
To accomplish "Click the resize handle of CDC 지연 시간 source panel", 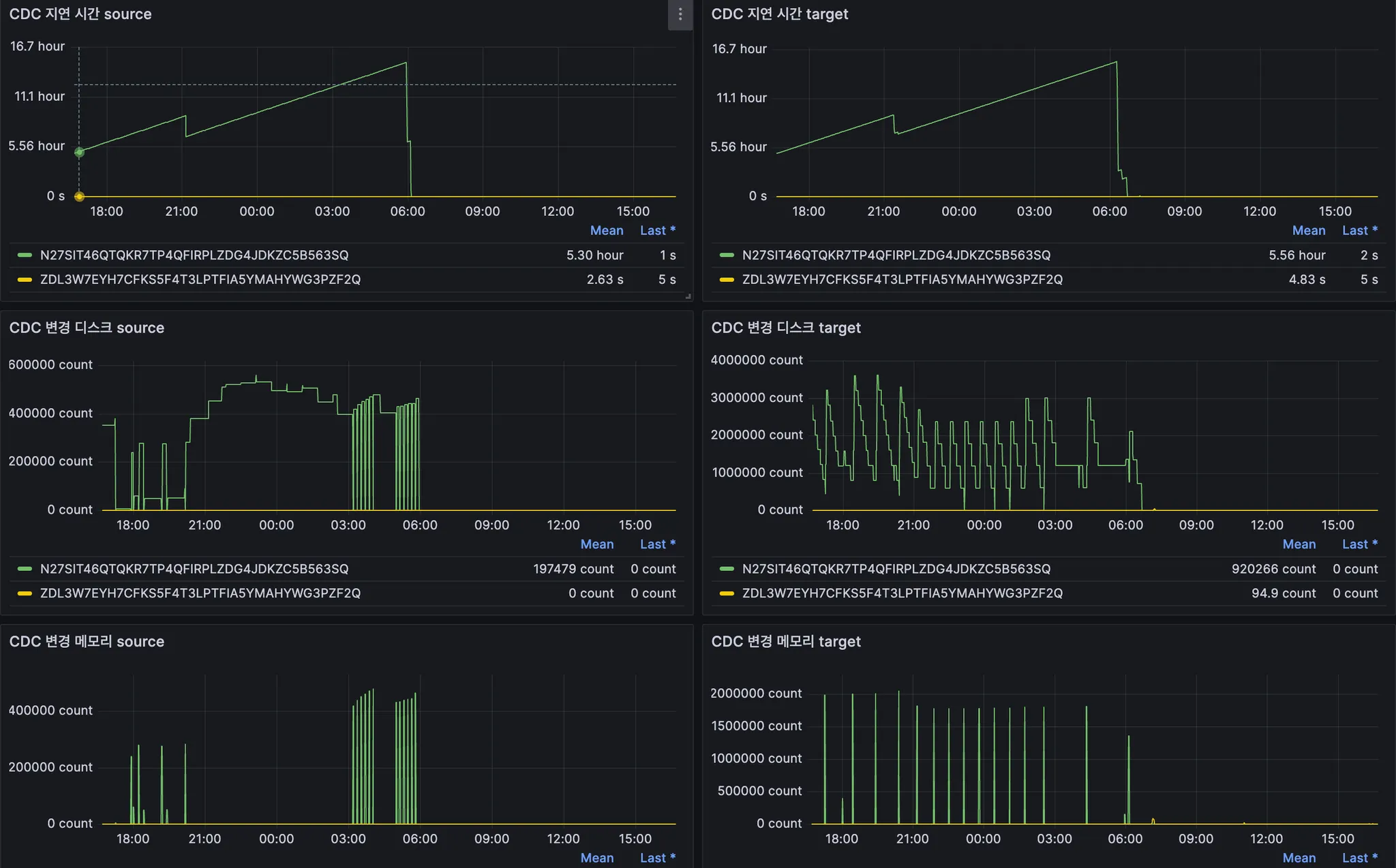I will pyautogui.click(x=688, y=296).
